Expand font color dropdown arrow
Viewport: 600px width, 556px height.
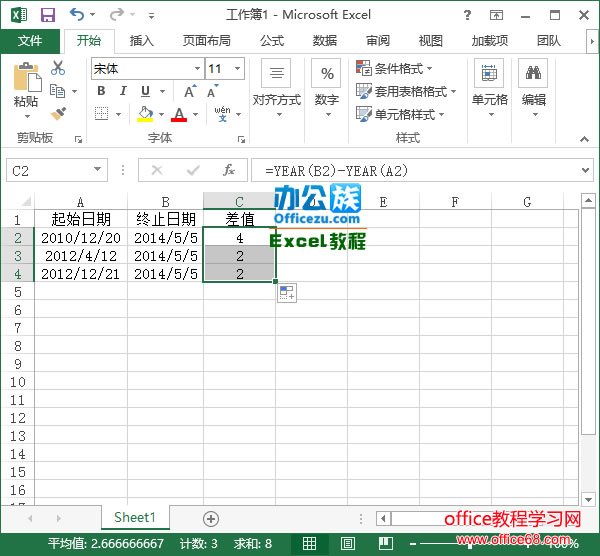coord(196,114)
